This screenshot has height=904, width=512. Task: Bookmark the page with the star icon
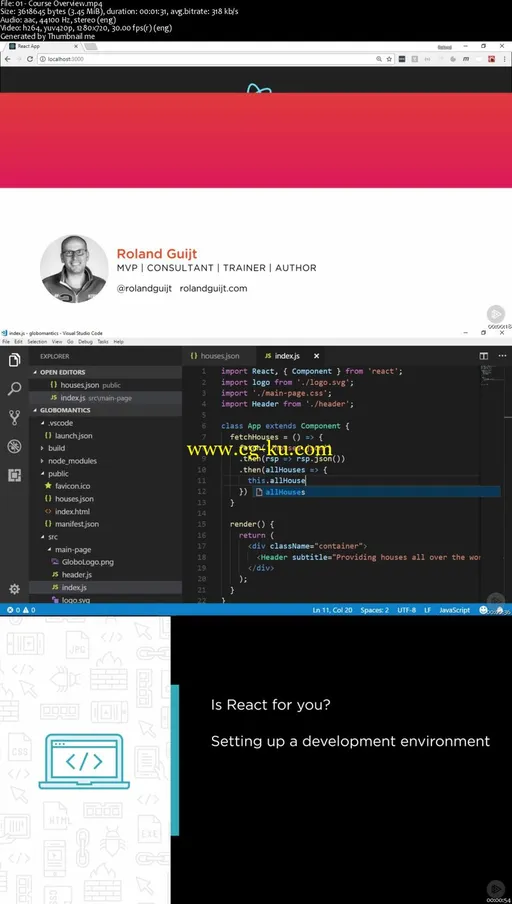click(x=389, y=59)
